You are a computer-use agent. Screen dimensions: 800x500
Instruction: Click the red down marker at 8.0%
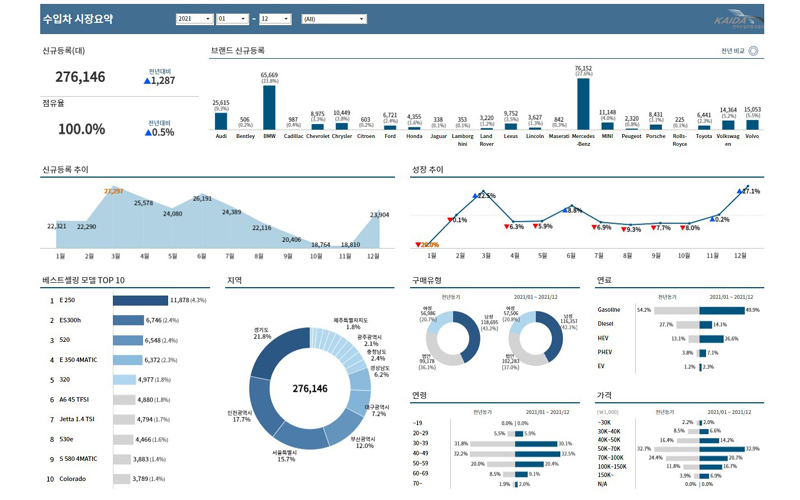click(x=683, y=228)
